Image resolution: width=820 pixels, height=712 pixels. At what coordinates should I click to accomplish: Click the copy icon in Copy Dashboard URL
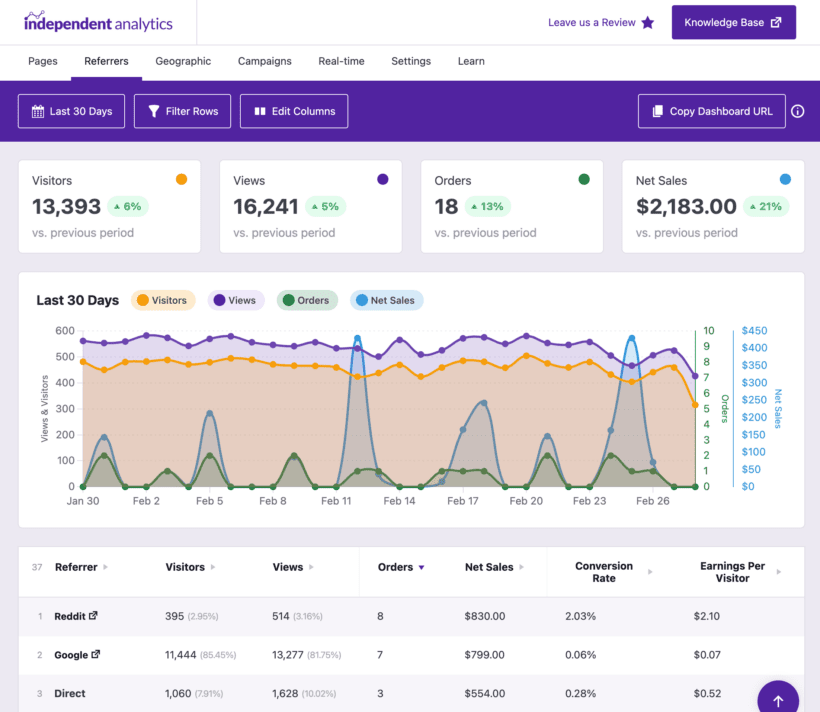pos(657,111)
